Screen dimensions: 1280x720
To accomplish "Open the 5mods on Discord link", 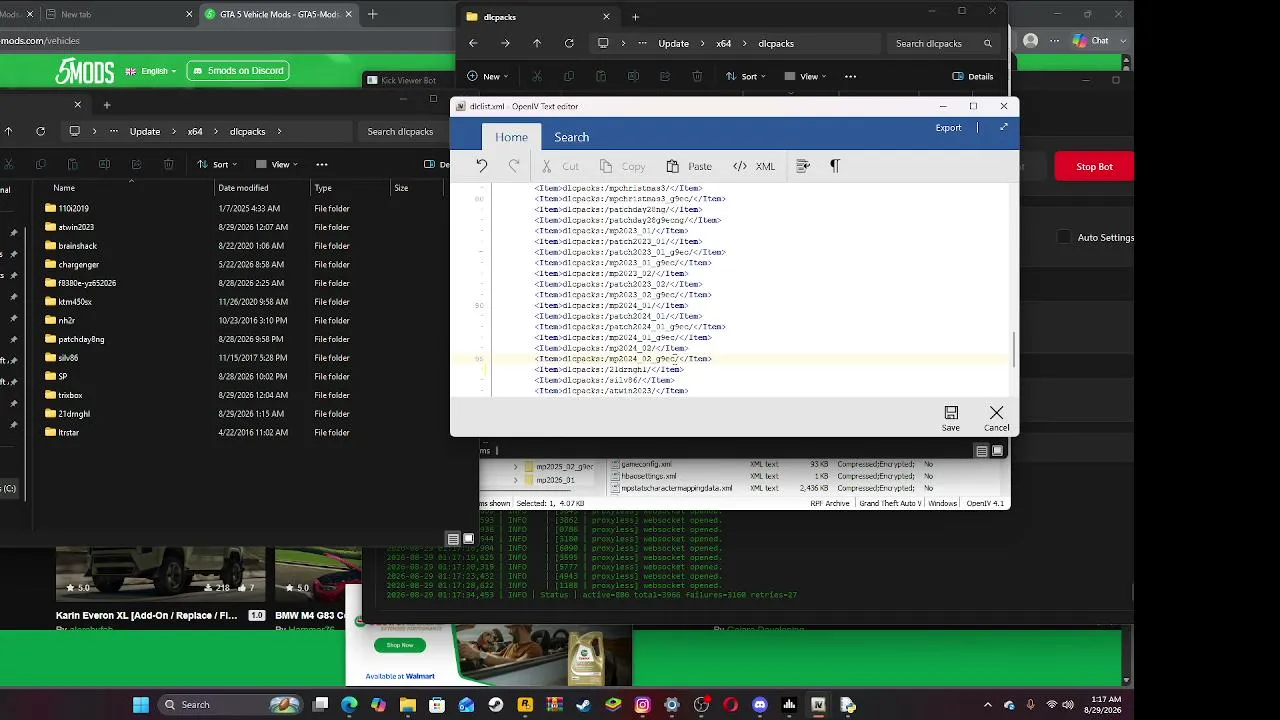I will point(238,71).
